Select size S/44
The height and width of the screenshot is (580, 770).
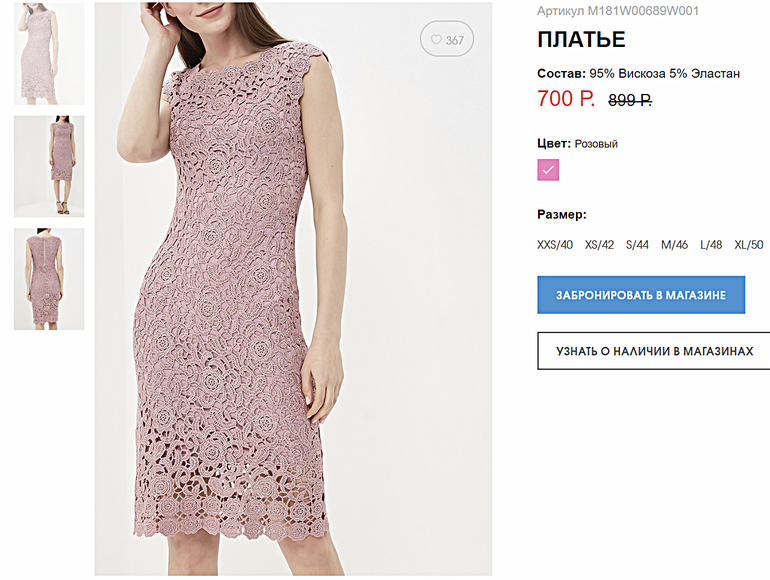tap(638, 245)
